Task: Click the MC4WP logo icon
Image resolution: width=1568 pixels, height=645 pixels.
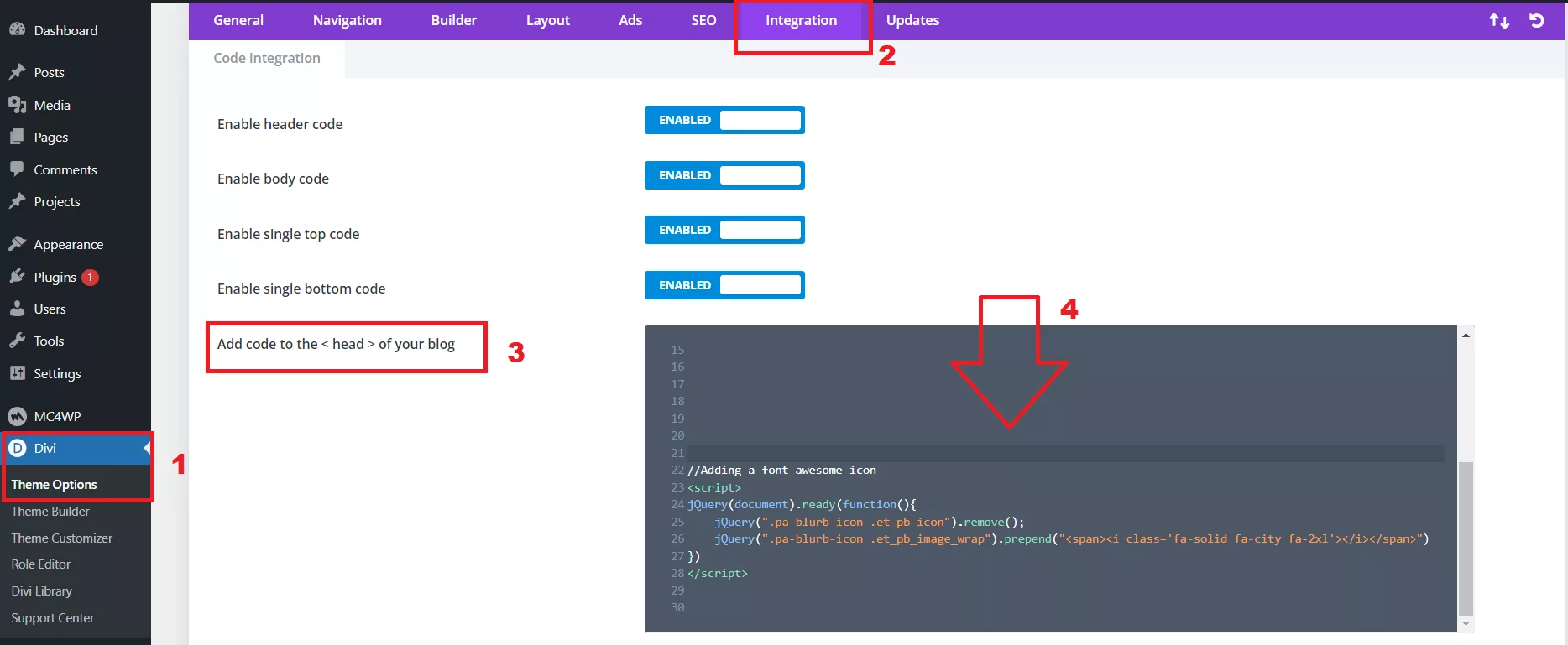Action: 17,416
